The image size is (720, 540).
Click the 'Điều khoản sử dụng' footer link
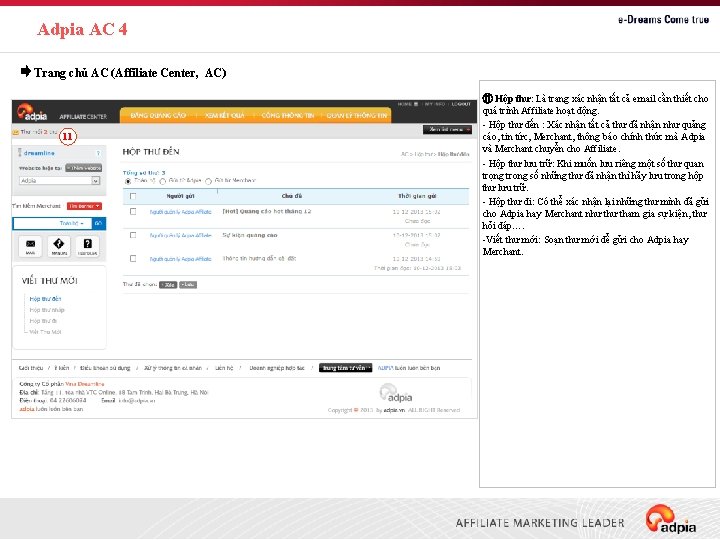click(x=105, y=368)
